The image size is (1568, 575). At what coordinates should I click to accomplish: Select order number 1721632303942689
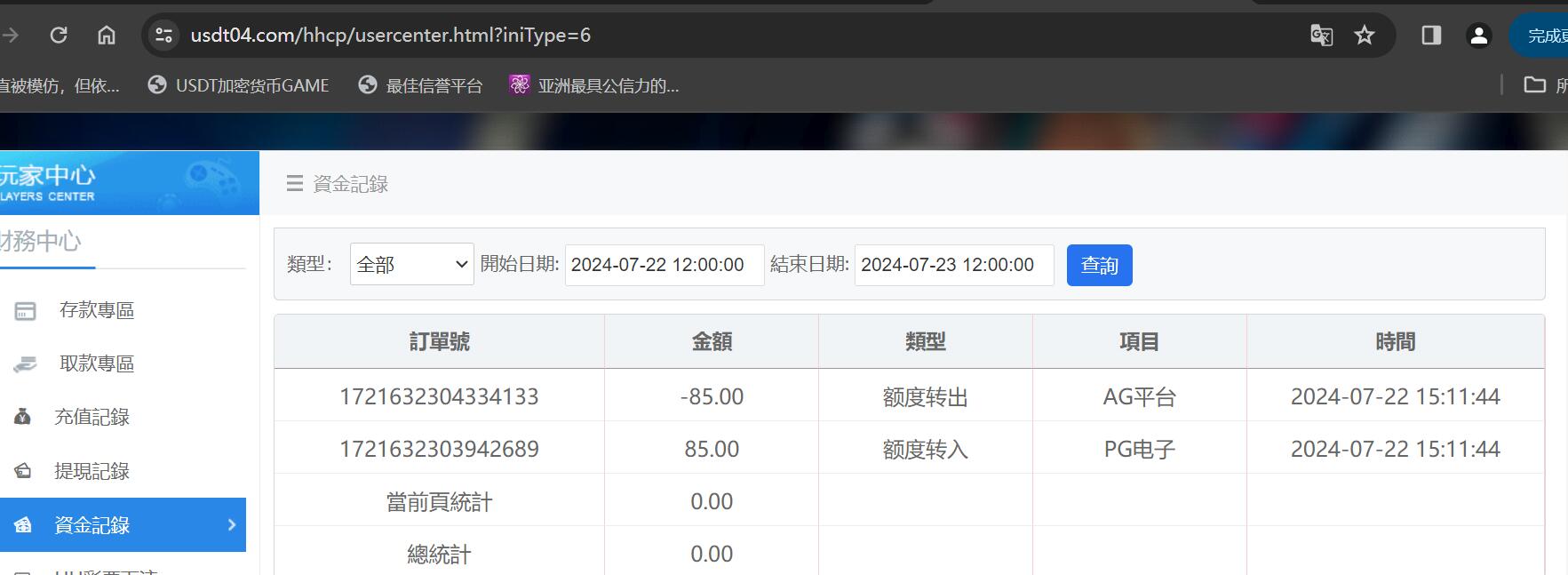[x=440, y=449]
